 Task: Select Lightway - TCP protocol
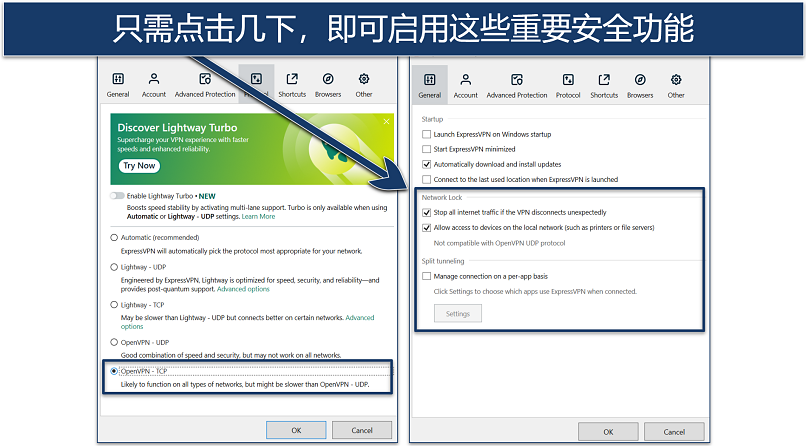[x=114, y=305]
